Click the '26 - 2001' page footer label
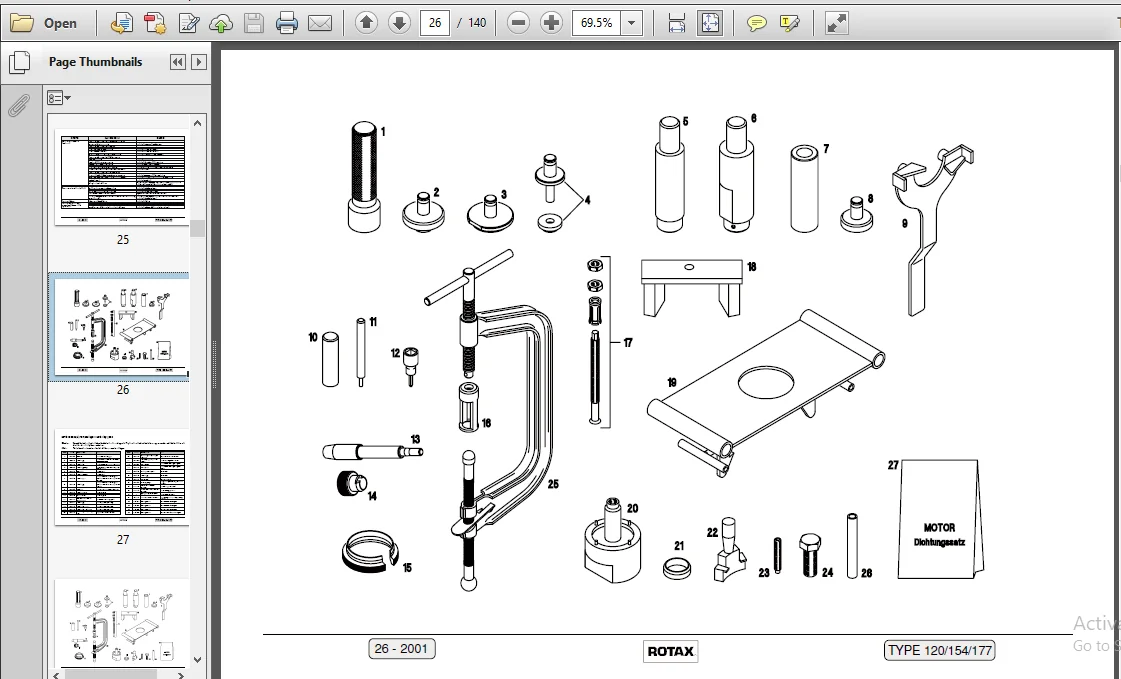Screen dimensions: 1121x679 pos(401,649)
